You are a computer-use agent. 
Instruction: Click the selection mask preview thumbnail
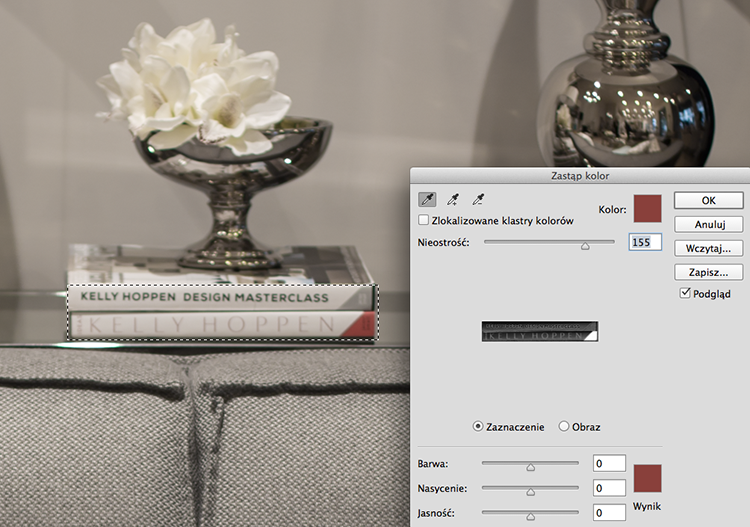(x=540, y=331)
